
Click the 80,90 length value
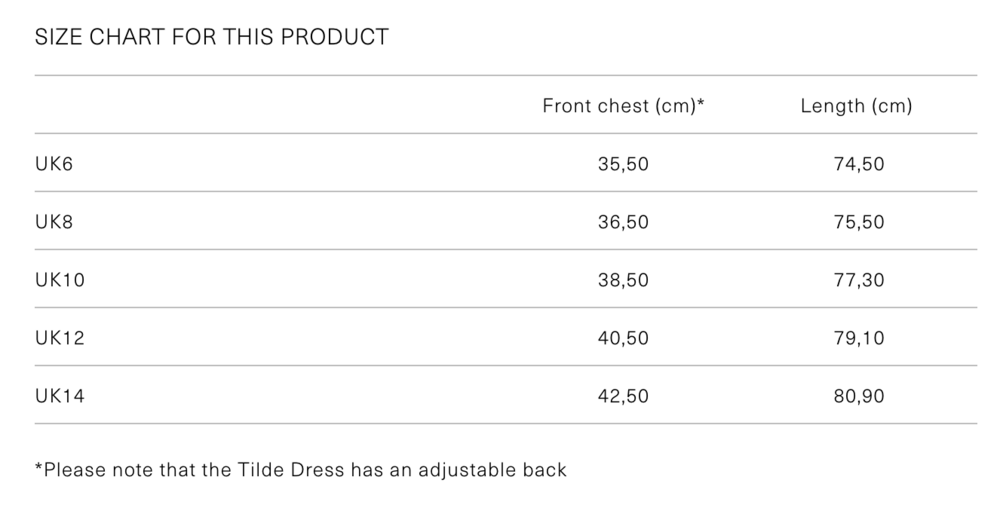(x=859, y=396)
